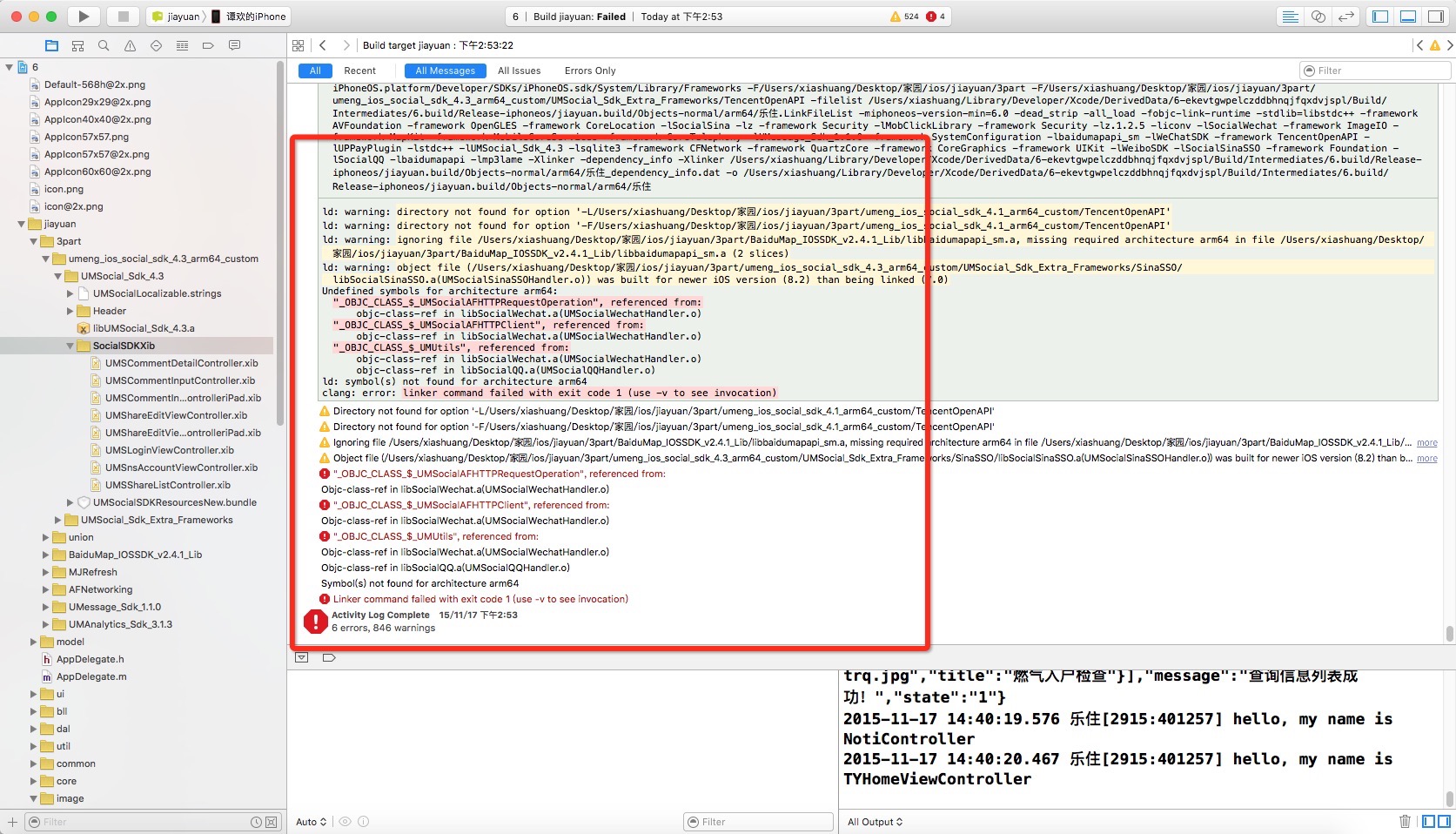This screenshot has height=834, width=1456.
Task: Select libUMSocial_Sdk_4.3.a library file
Action: pyautogui.click(x=144, y=328)
